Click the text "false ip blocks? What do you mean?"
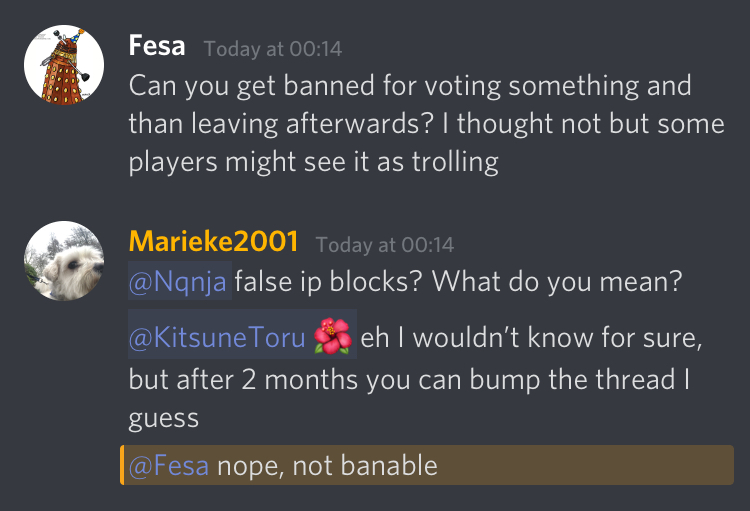This screenshot has height=511, width=750. [x=458, y=281]
